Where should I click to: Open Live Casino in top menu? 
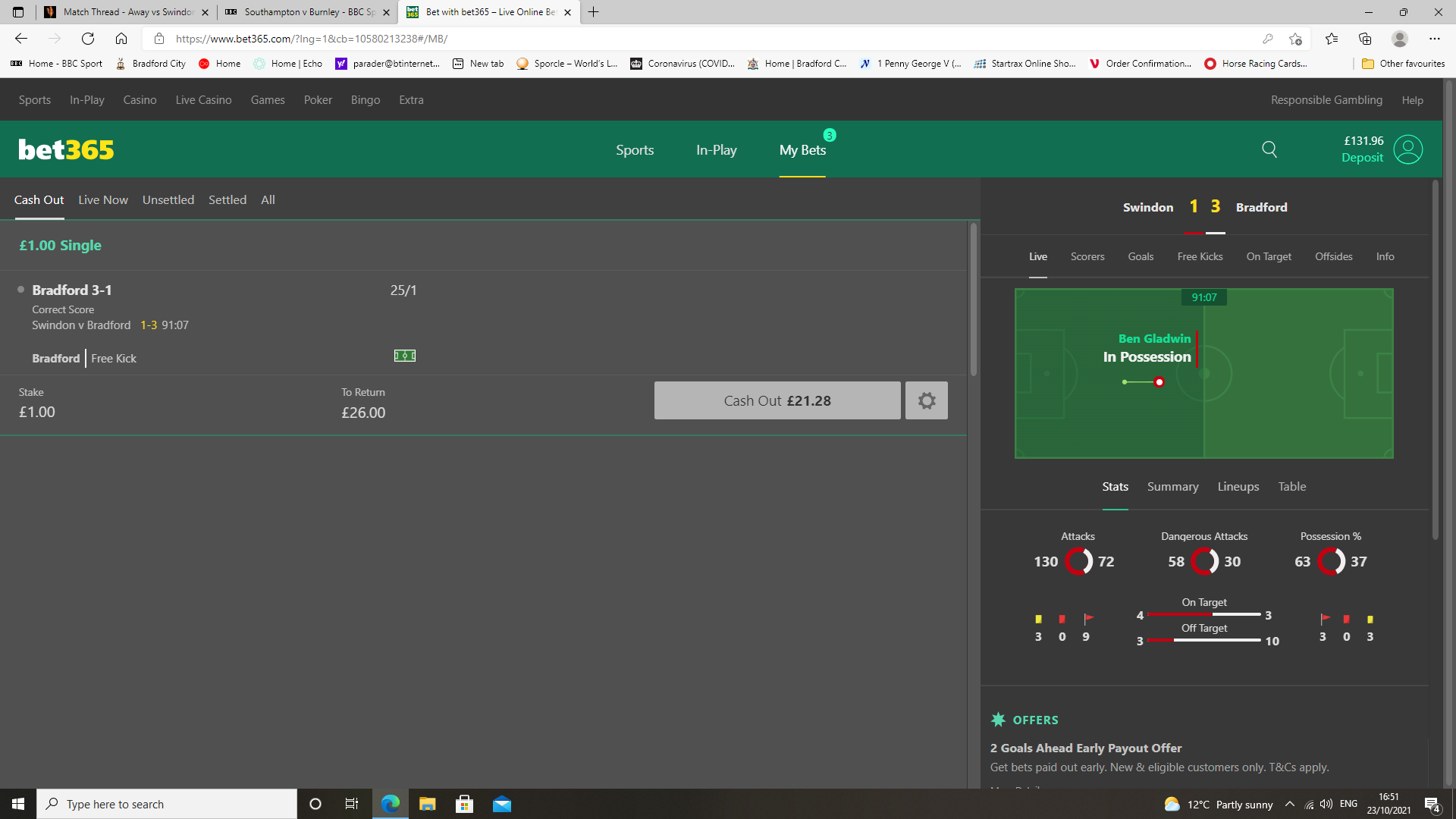click(x=203, y=99)
